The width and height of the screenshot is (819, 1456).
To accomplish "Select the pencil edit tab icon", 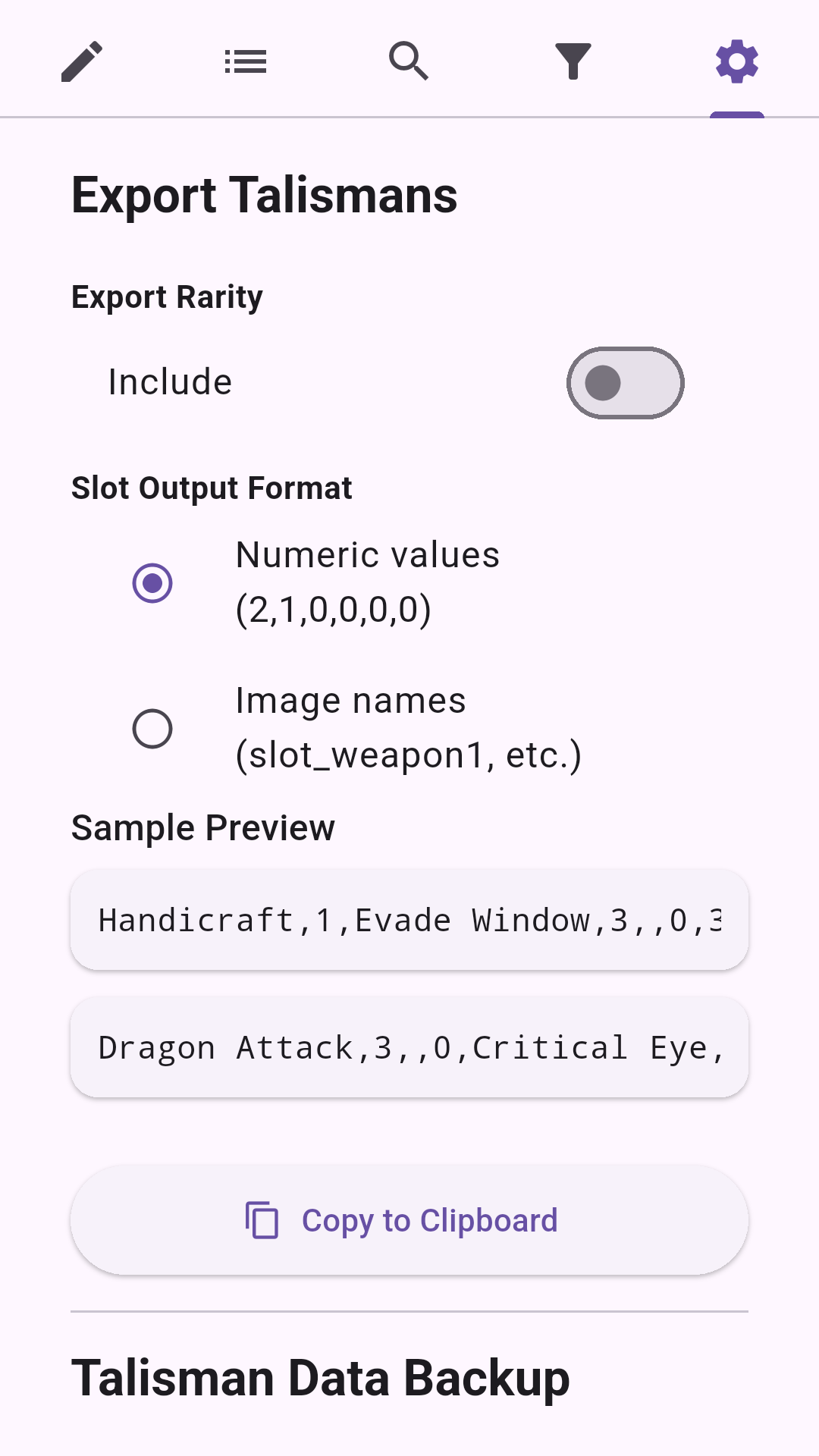I will [81, 61].
